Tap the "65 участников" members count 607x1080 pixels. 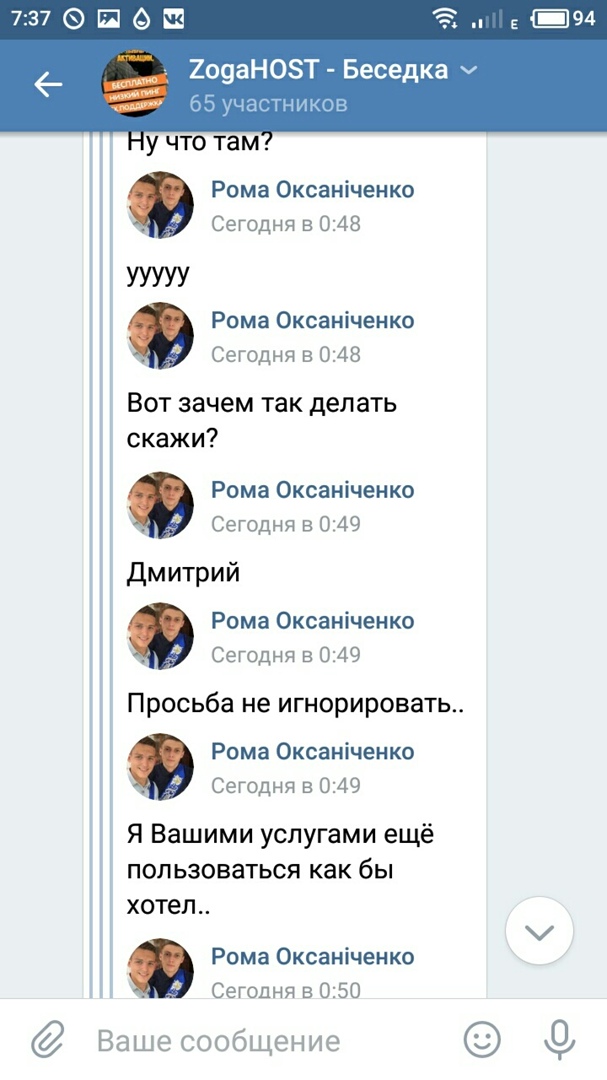268,103
